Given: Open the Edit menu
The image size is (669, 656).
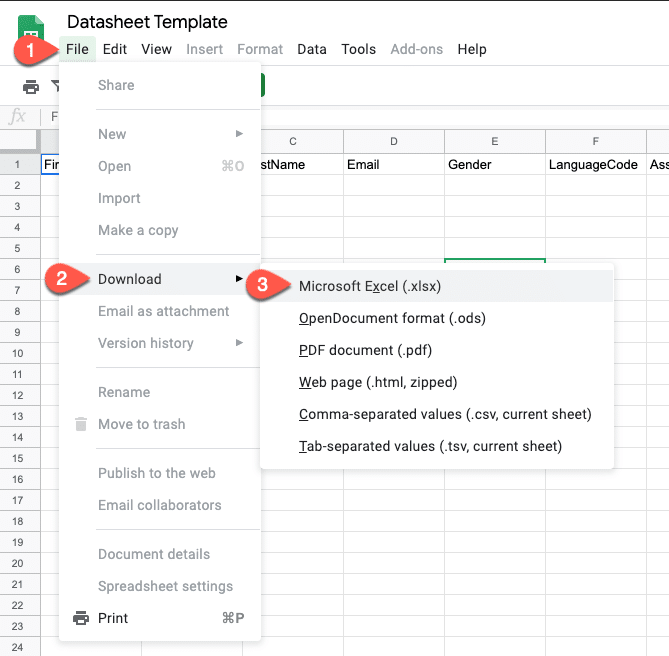Looking at the screenshot, I should (115, 49).
